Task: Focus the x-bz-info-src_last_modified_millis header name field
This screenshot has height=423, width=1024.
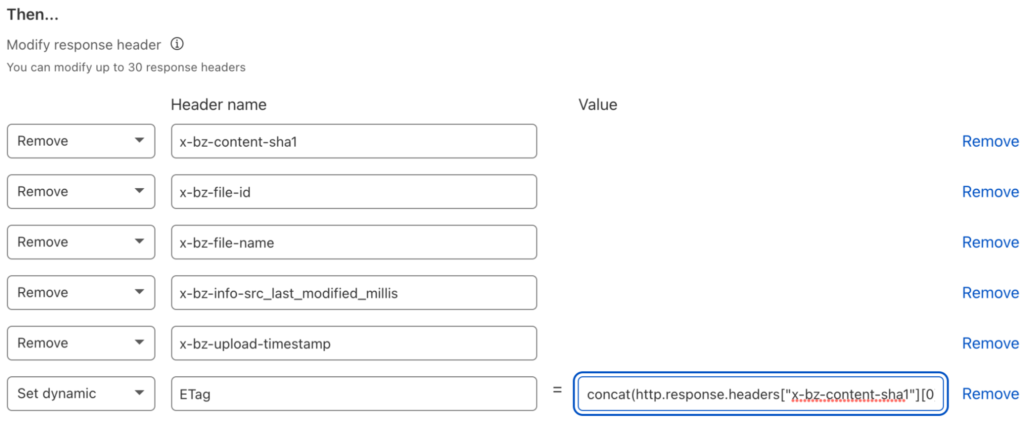Action: [x=353, y=293]
